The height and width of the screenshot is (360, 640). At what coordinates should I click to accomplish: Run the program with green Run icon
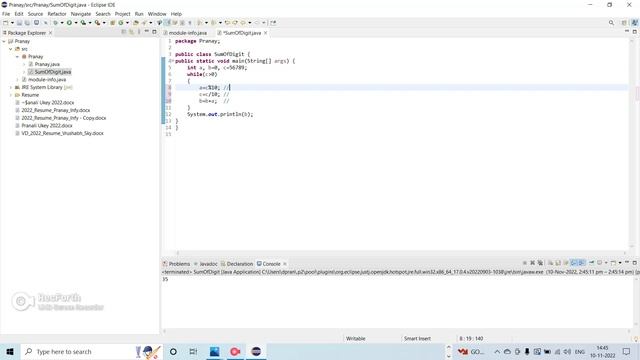point(69,23)
